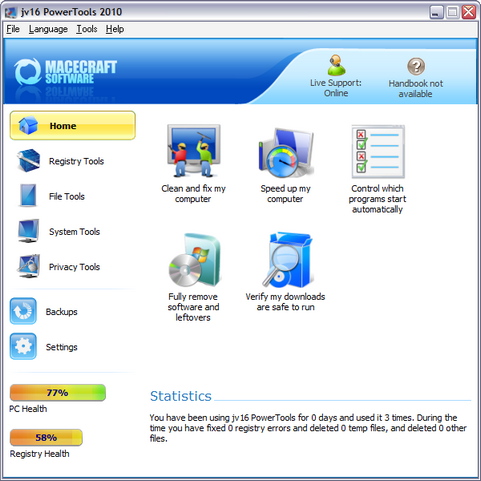Click the Clean and fix computer icon
This screenshot has height=481, width=481.
click(x=193, y=151)
